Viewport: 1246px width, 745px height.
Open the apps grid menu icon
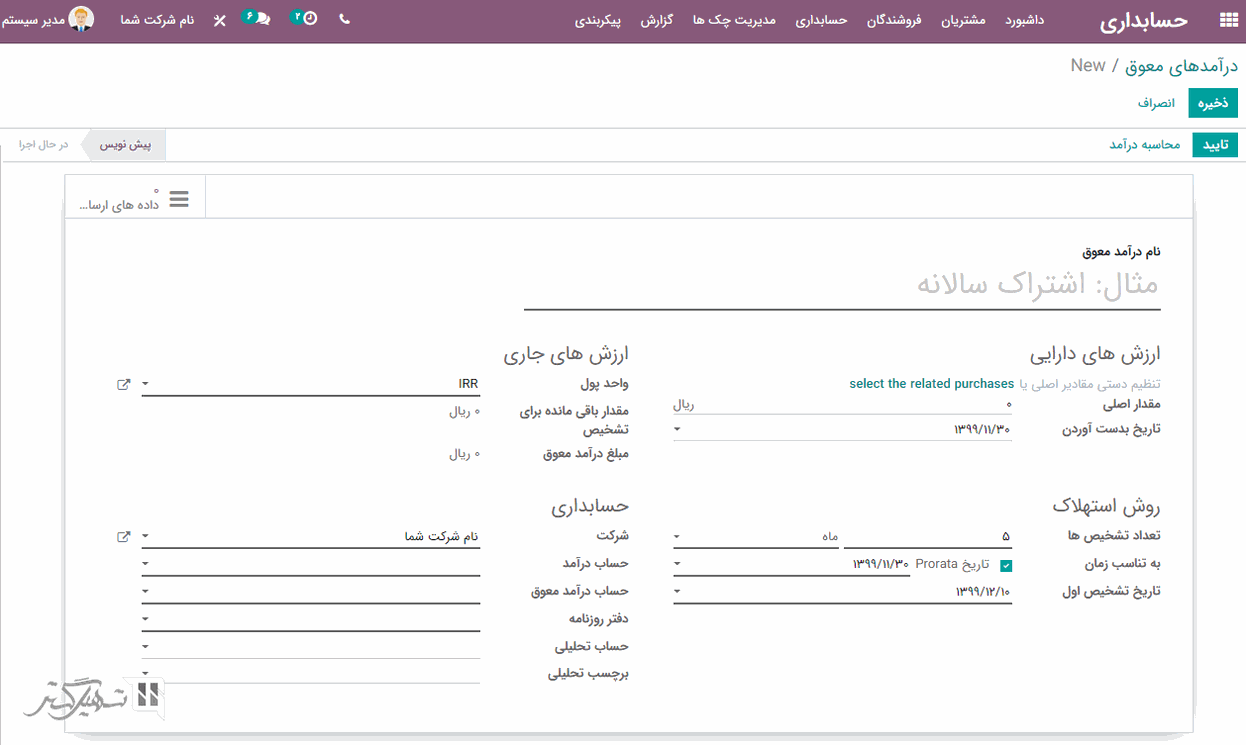tap(1227, 20)
